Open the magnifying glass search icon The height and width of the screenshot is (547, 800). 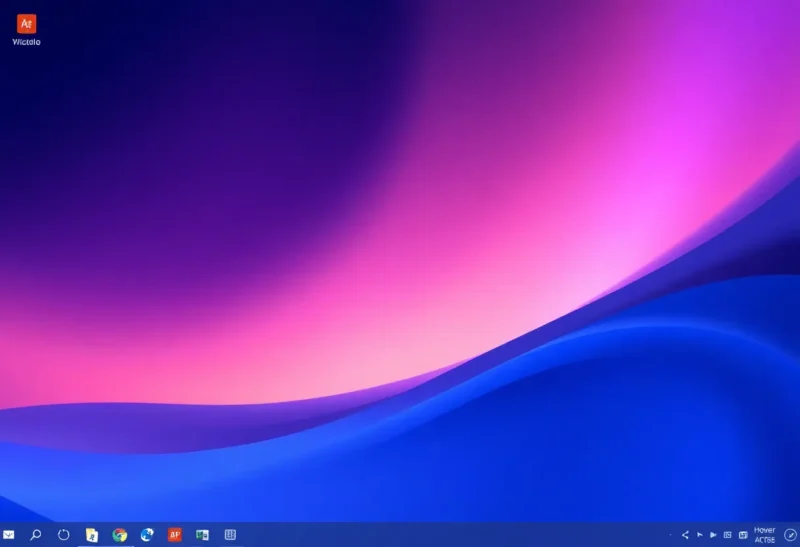click(x=36, y=535)
